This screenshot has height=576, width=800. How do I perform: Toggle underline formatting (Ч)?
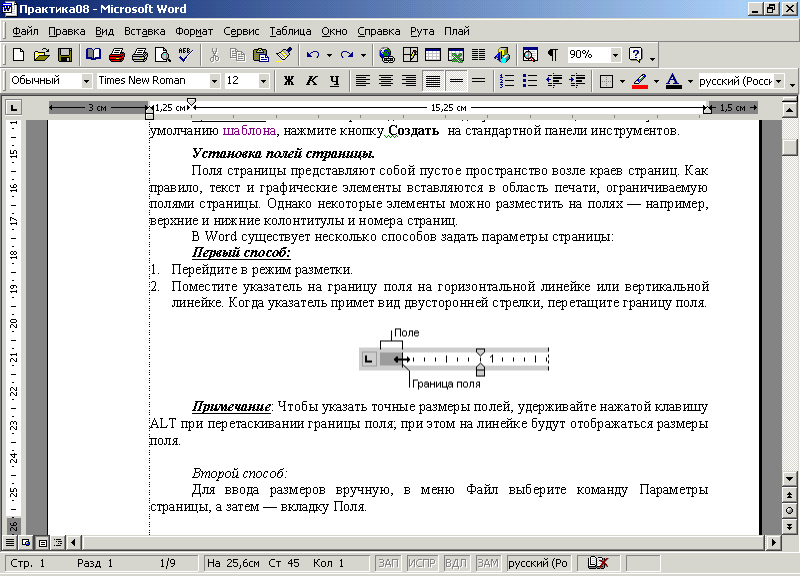point(335,81)
